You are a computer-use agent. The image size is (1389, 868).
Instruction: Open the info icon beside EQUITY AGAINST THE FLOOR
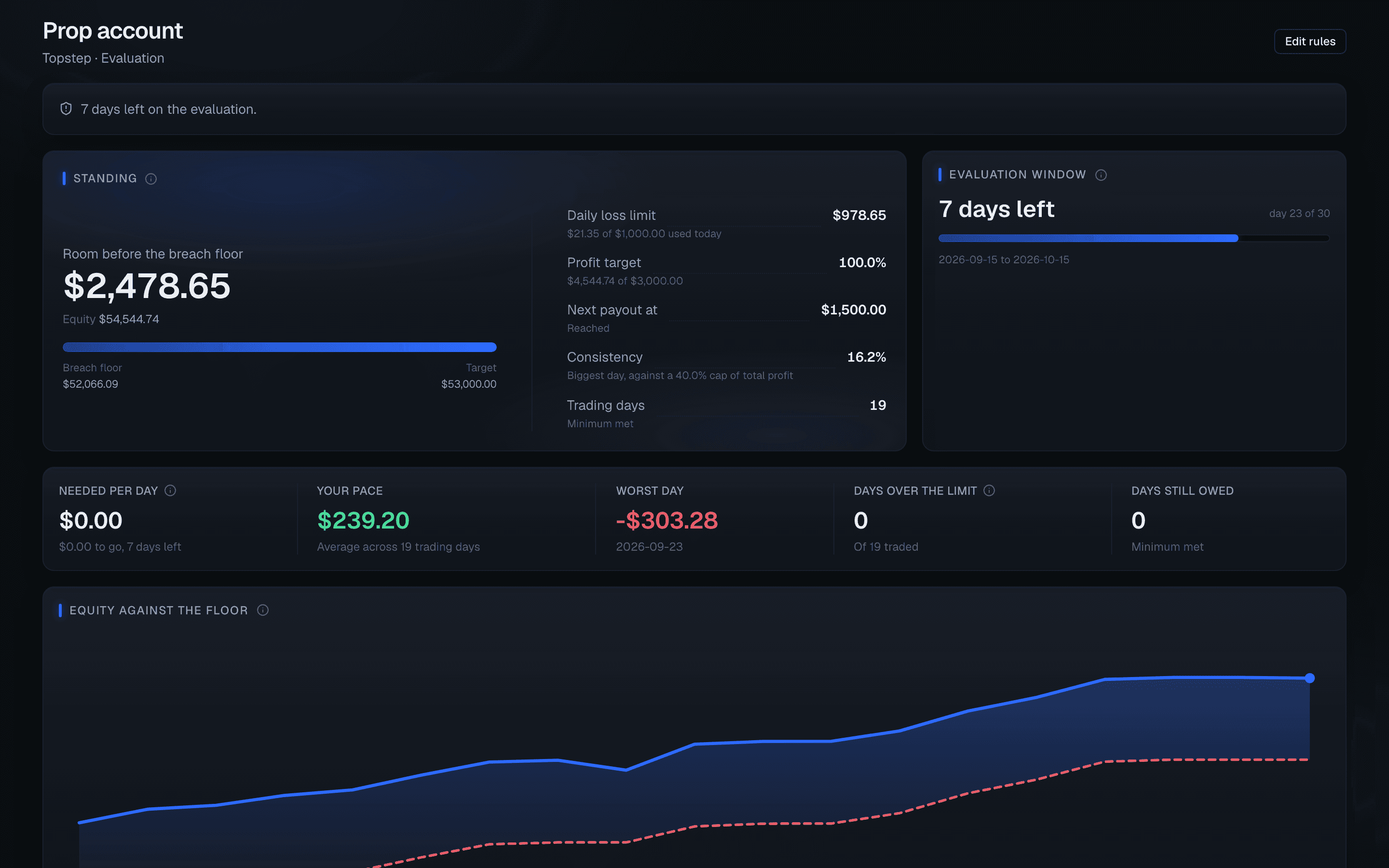[263, 610]
